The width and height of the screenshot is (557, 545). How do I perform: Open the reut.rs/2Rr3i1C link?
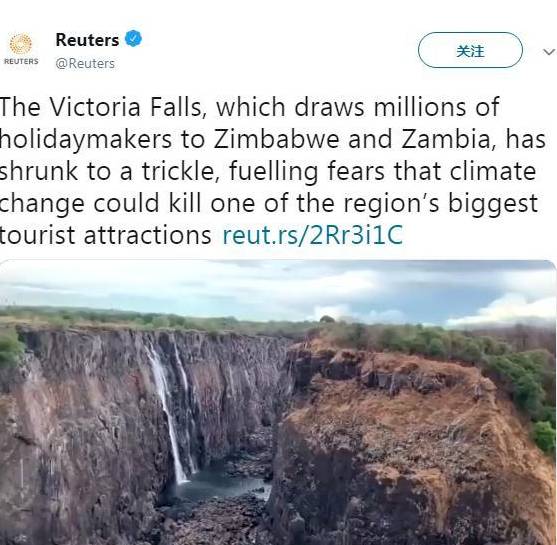coord(312,235)
